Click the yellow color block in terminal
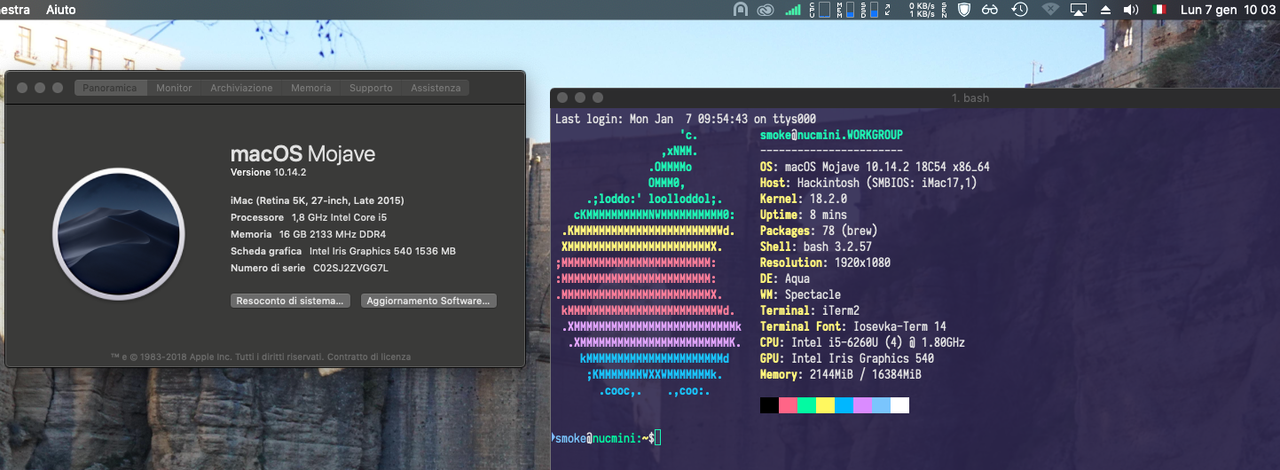Viewport: 1280px width, 470px height. tap(825, 405)
